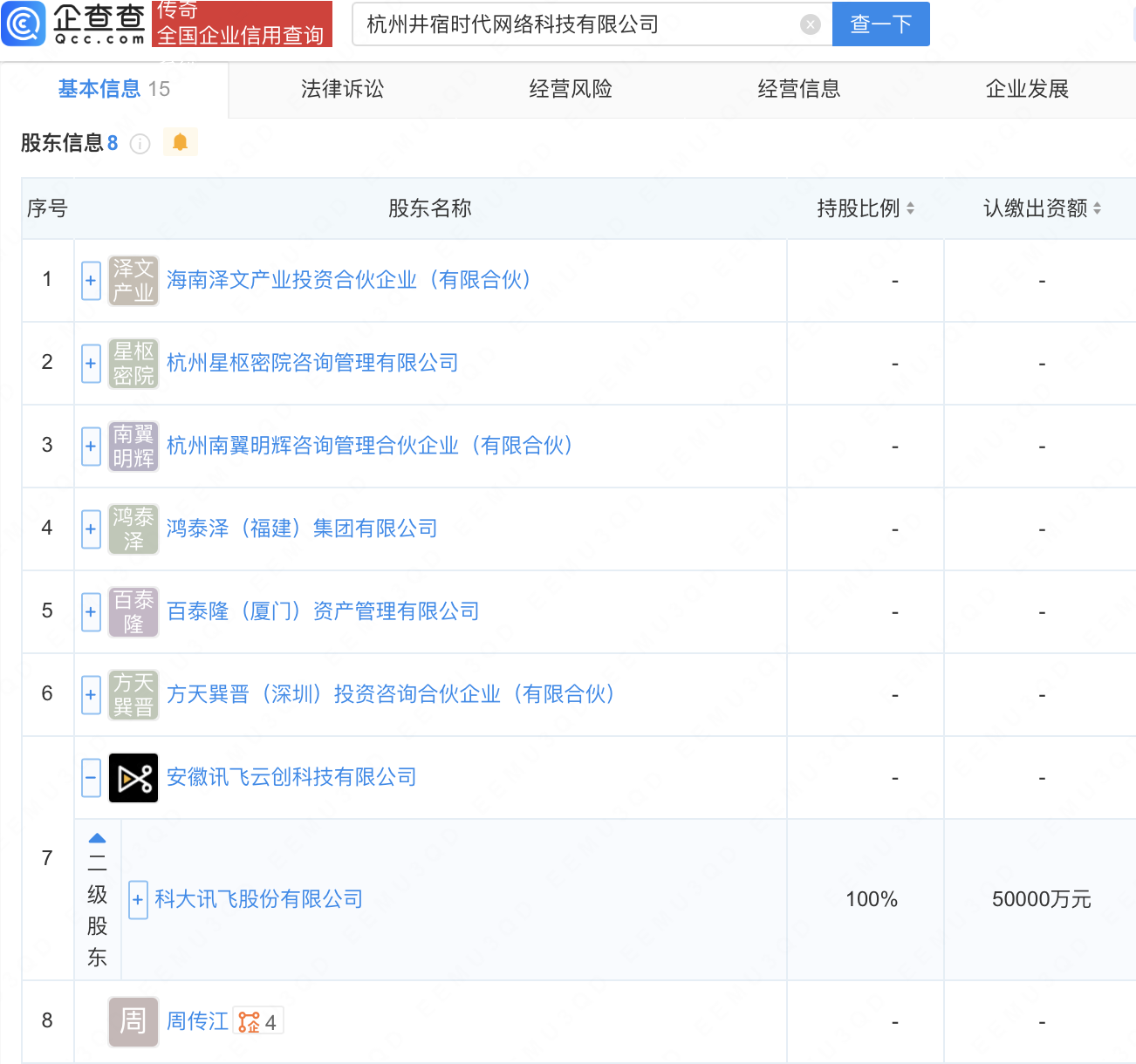Click the 鸿泰泽 logo thumbnail
Viewport: 1136px width, 1064px height.
[x=133, y=529]
